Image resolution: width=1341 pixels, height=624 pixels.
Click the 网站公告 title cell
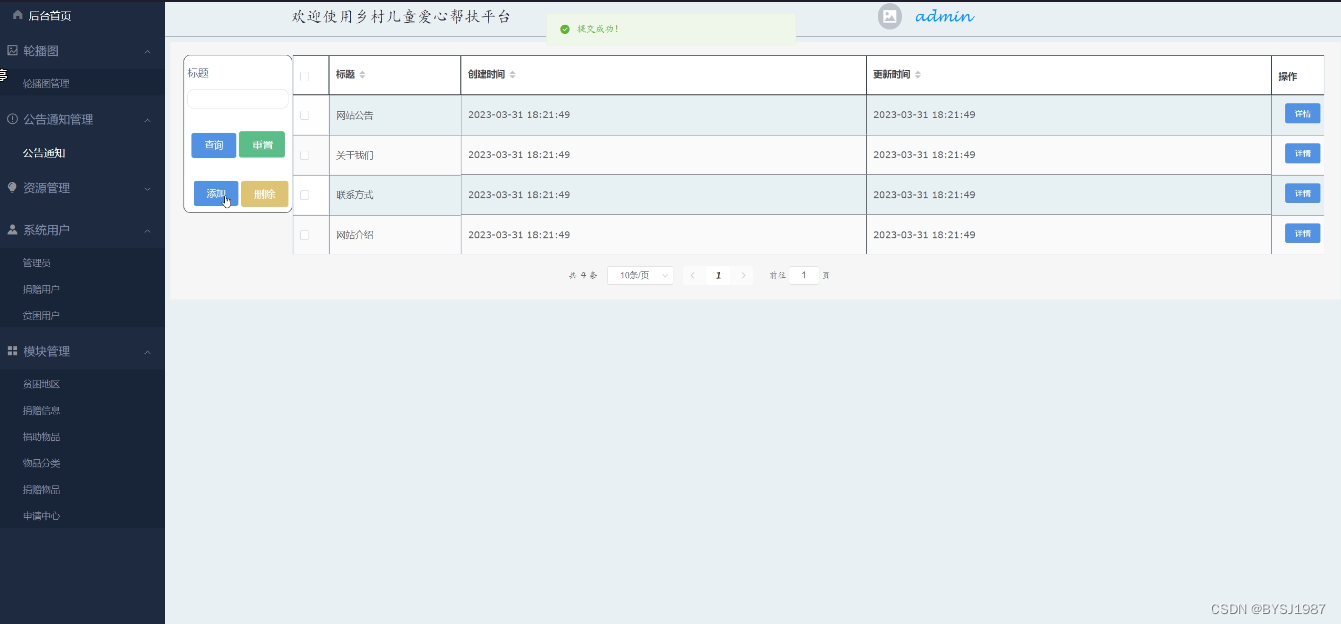click(x=395, y=115)
